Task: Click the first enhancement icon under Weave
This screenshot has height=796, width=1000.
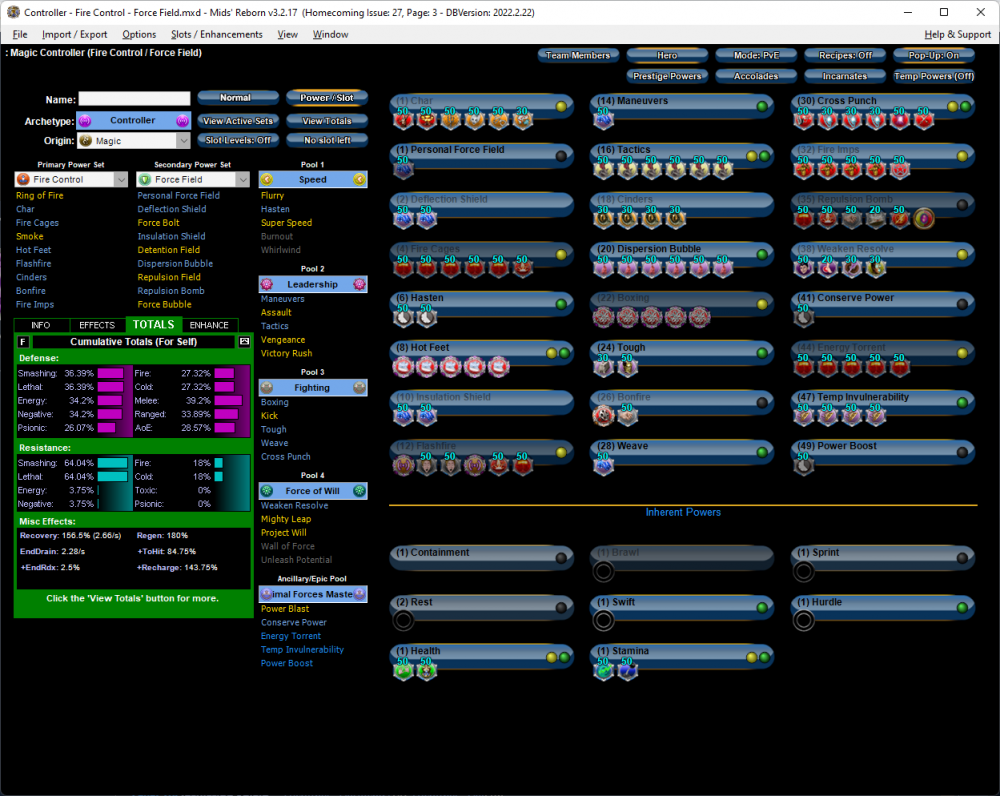Action: pyautogui.click(x=603, y=466)
